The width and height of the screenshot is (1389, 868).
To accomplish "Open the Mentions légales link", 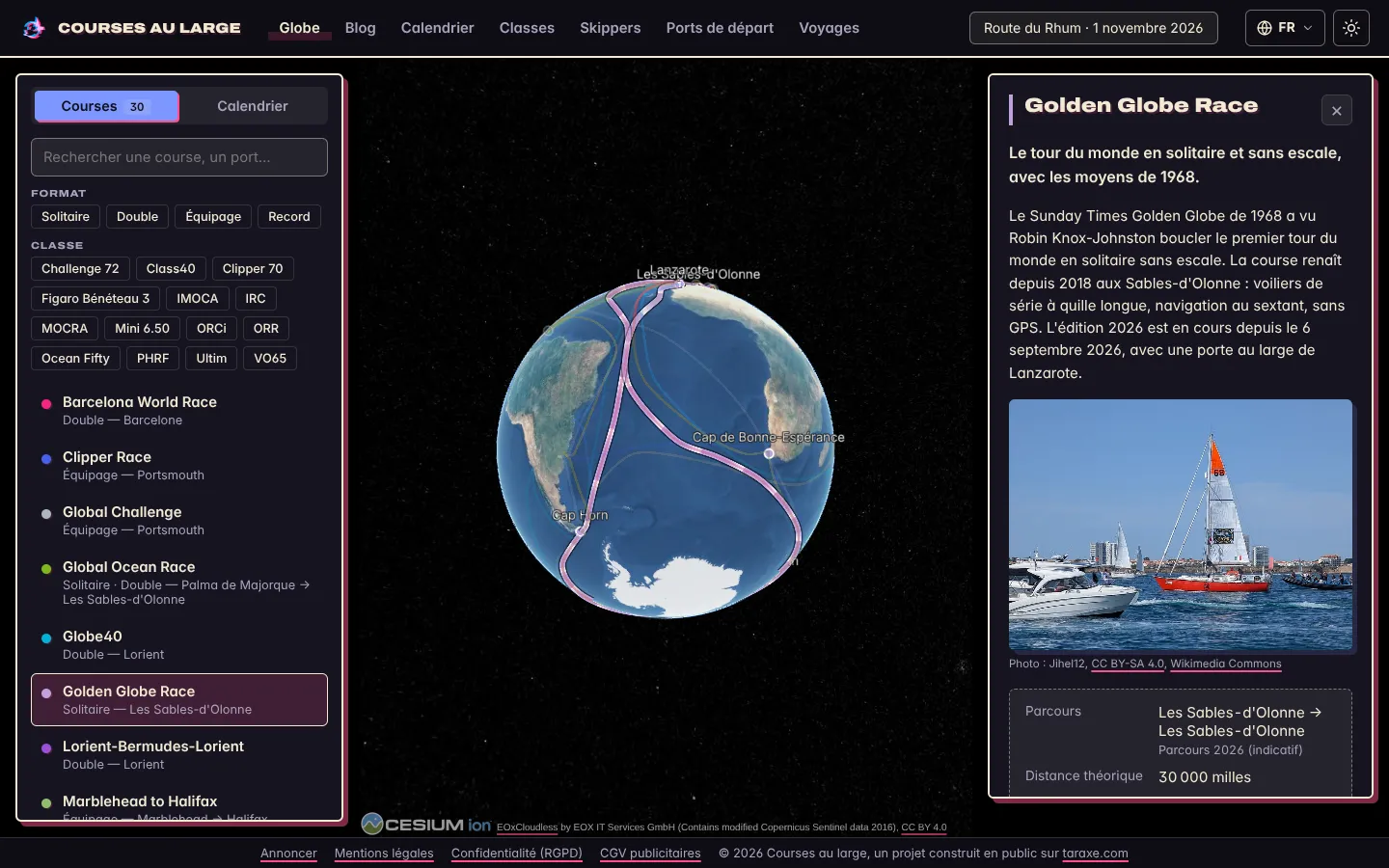I will [x=384, y=854].
